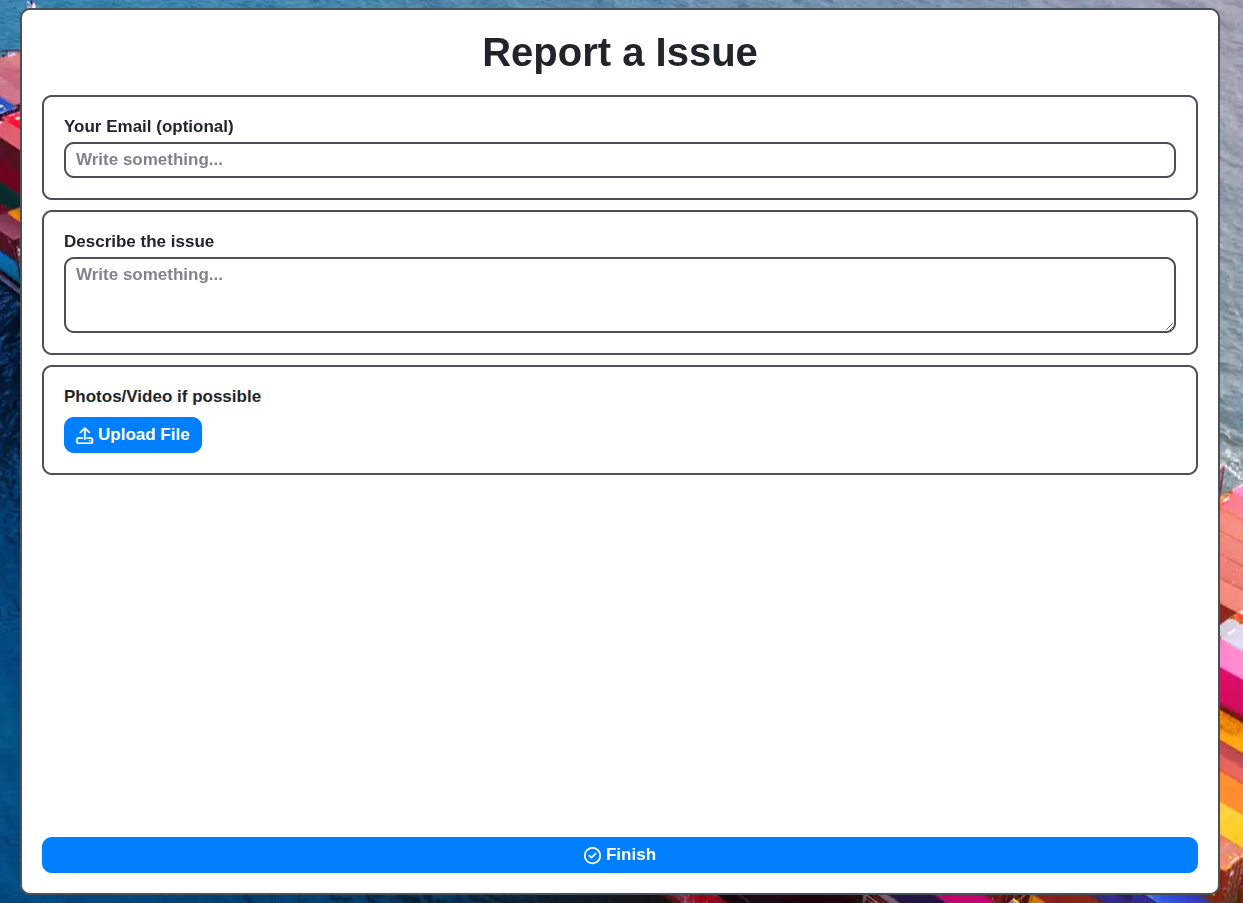Click the Your Email (optional) label

tap(148, 126)
